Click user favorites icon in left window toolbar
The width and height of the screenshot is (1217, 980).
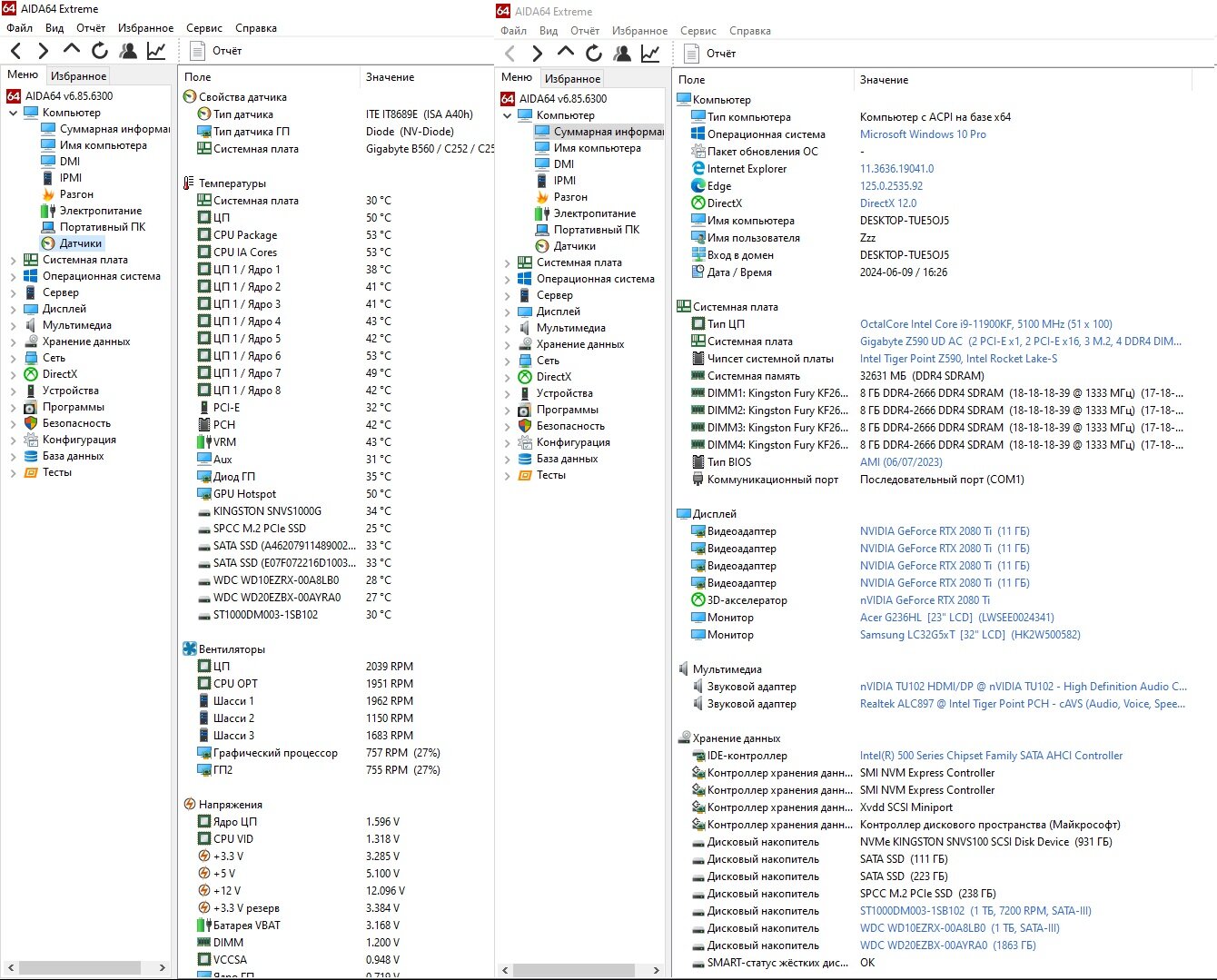[x=128, y=51]
